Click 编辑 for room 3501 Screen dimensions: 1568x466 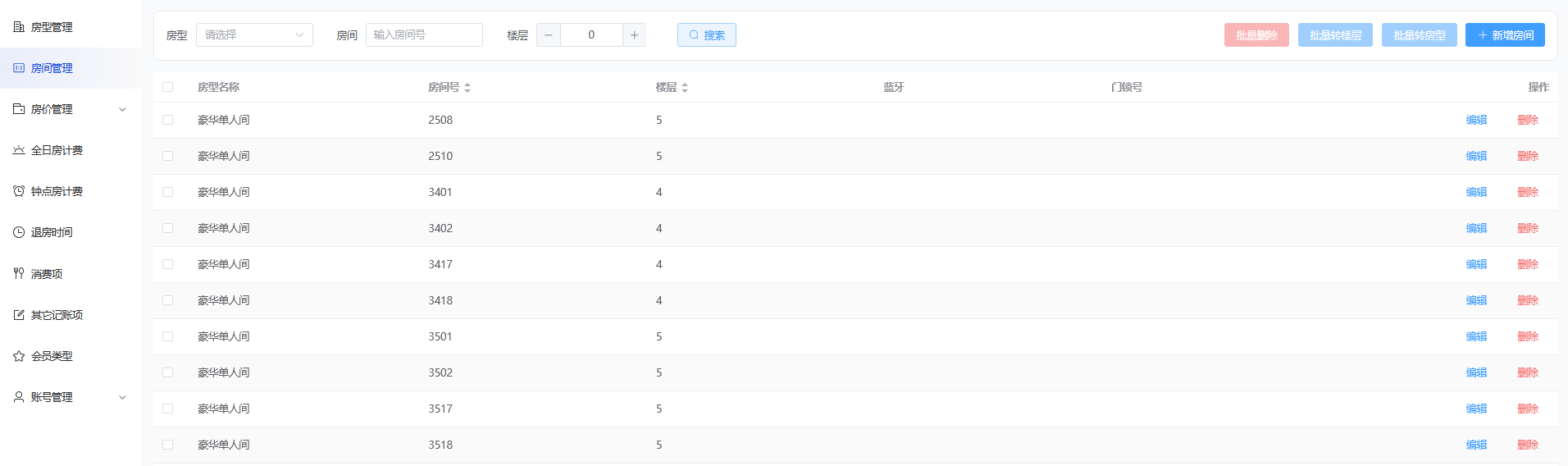pyautogui.click(x=1476, y=336)
